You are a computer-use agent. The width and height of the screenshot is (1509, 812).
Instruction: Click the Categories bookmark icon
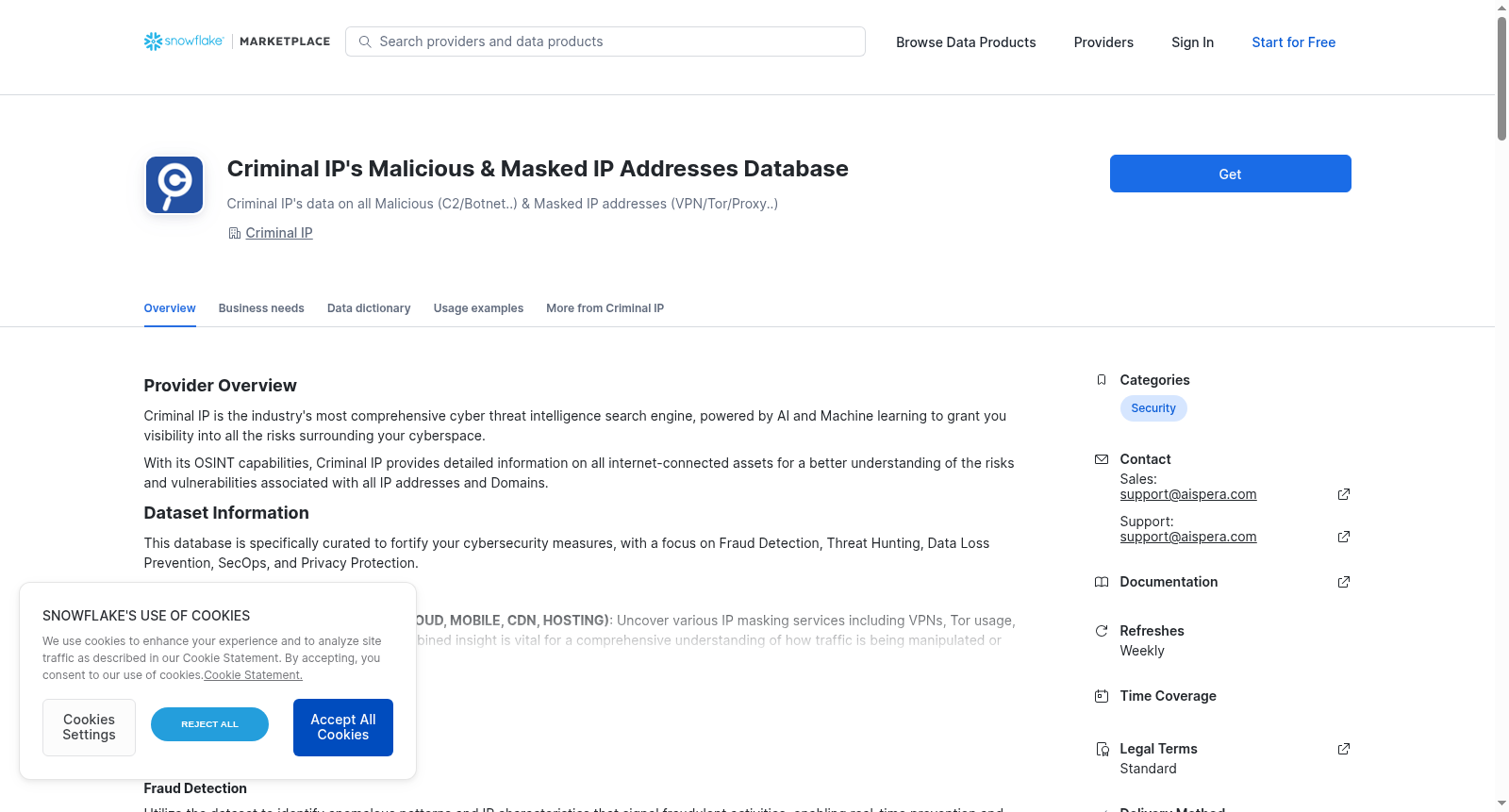pyautogui.click(x=1102, y=380)
